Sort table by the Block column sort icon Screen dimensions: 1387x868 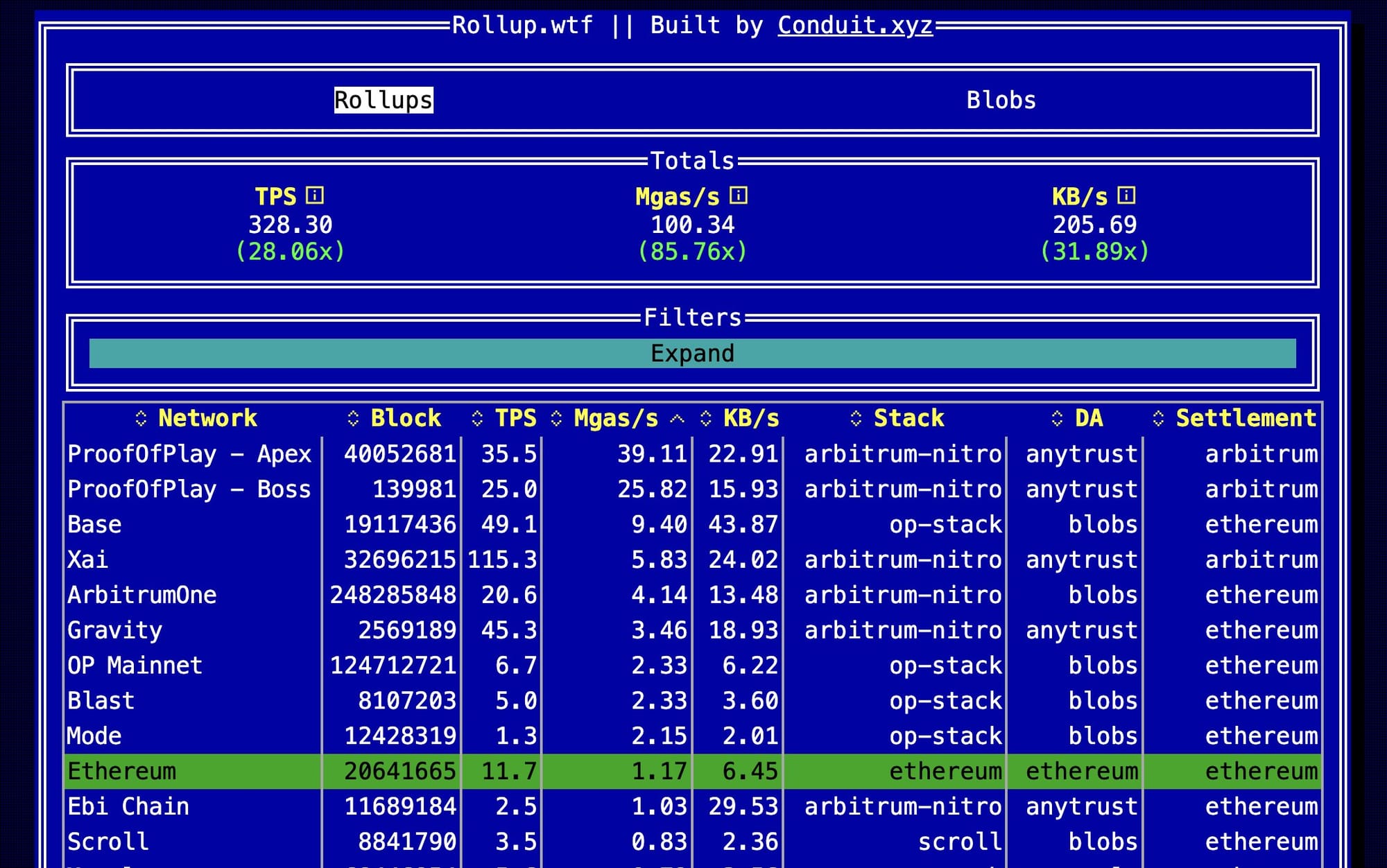pyautogui.click(x=353, y=418)
